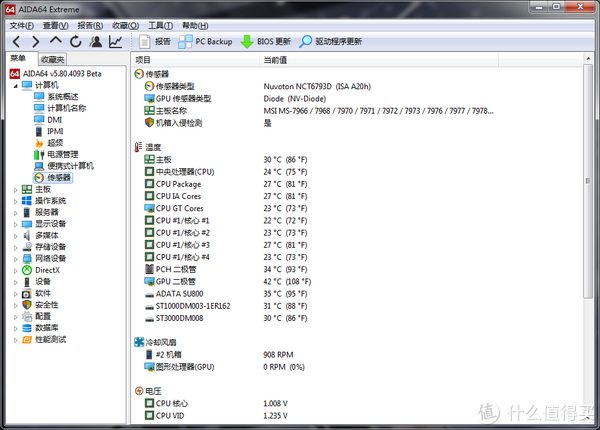The image size is (600, 430).
Task: Expand the 显示设备 tree node
Action: [x=16, y=225]
